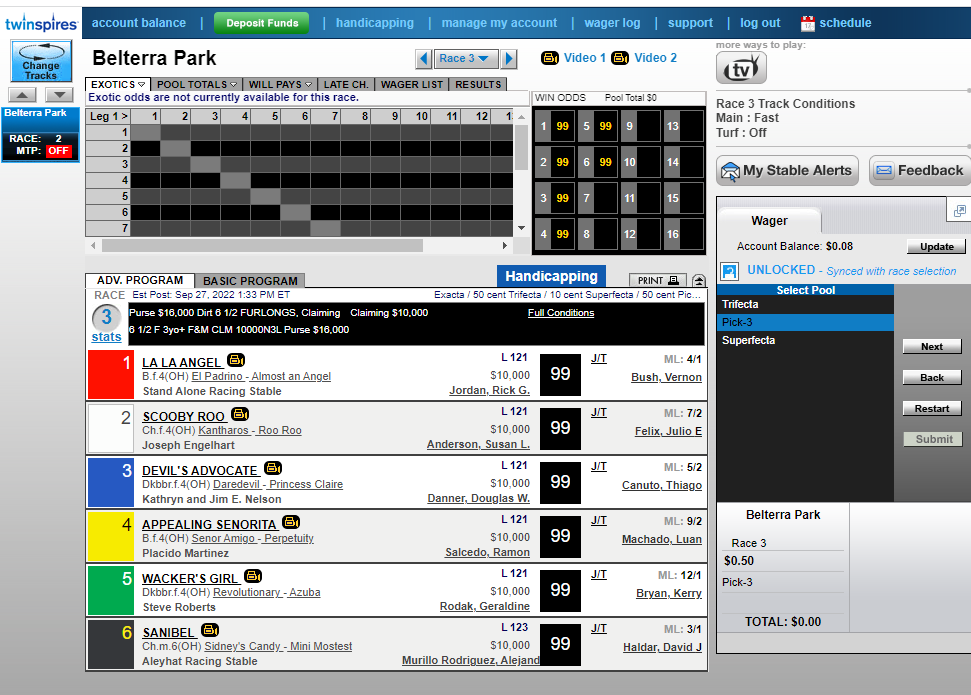
Task: Open the wager log menu
Action: click(612, 23)
